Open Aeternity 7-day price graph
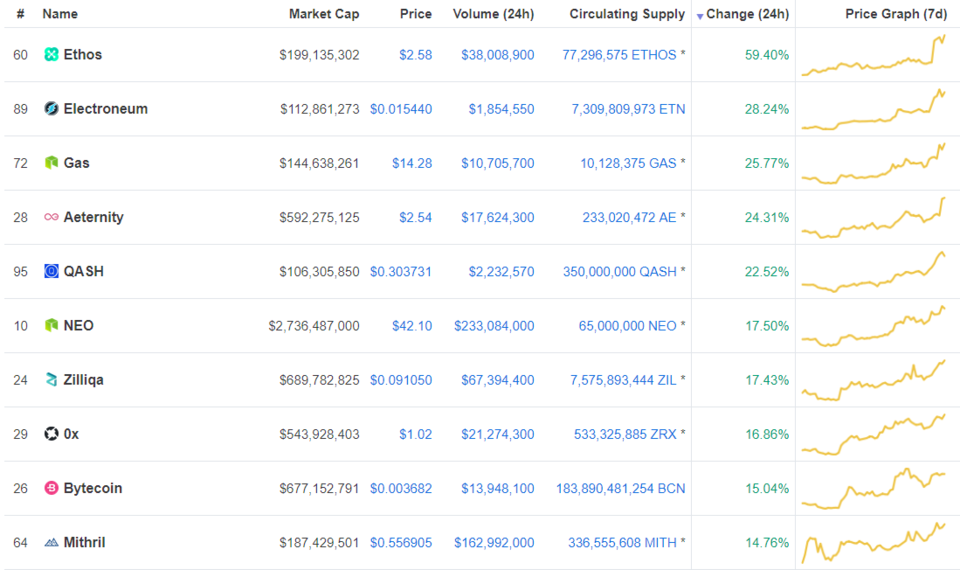Viewport: 960px width, 570px height. tap(874, 217)
